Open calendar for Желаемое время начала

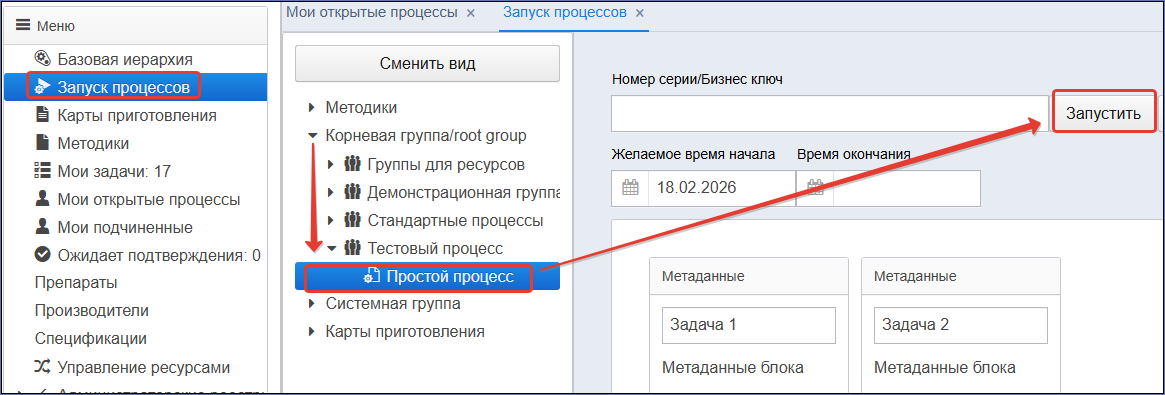click(x=630, y=188)
